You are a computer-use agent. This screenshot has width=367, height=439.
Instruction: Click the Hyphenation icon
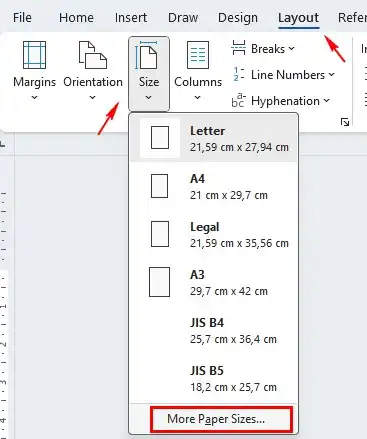coord(239,100)
